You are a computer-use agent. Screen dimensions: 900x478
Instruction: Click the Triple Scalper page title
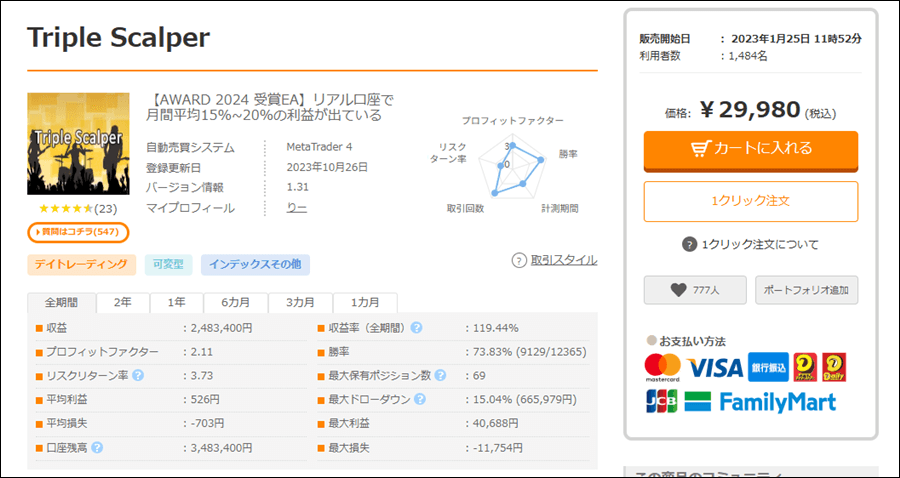tap(118, 38)
